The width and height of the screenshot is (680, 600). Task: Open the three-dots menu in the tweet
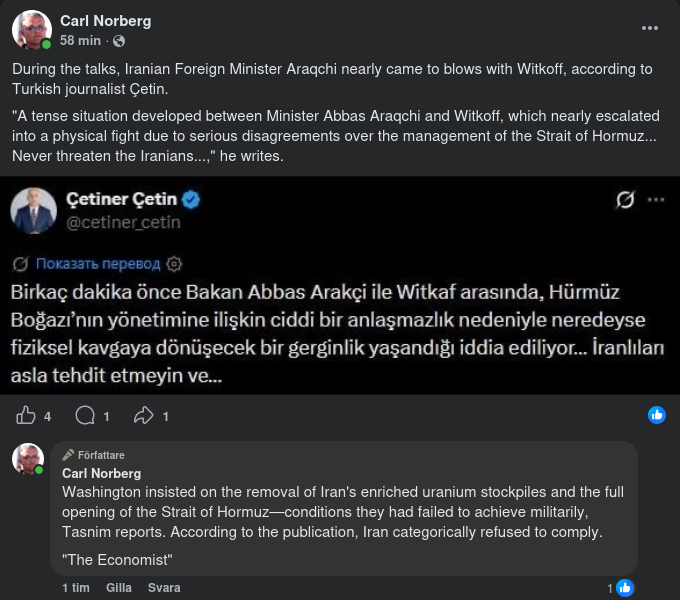(x=656, y=200)
